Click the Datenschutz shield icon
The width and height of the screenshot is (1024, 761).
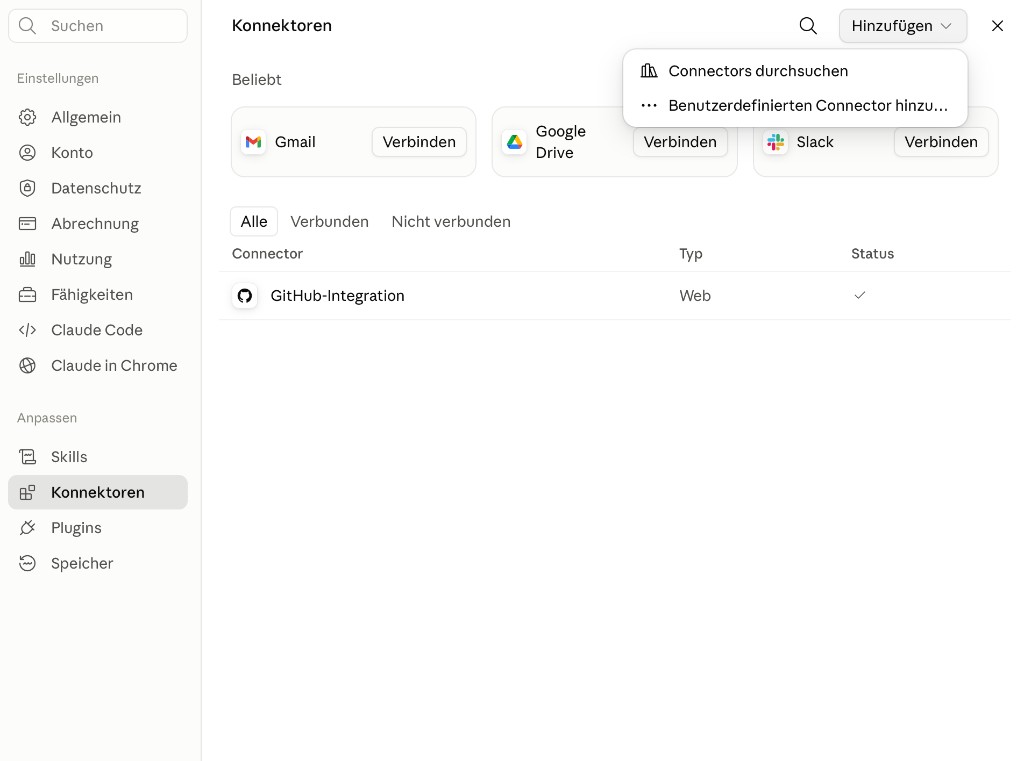27,188
